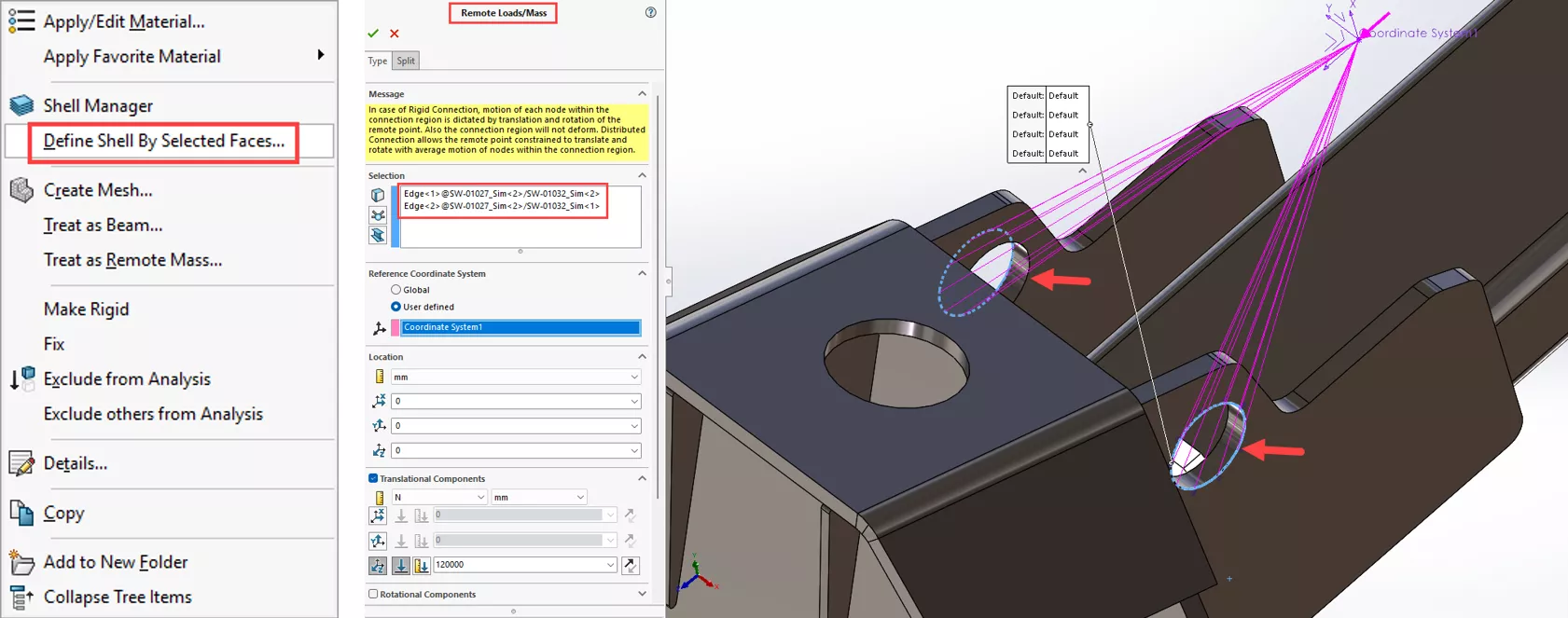Image resolution: width=1568 pixels, height=618 pixels.
Task: Choose Treat as Beam menu item
Action: (x=103, y=225)
